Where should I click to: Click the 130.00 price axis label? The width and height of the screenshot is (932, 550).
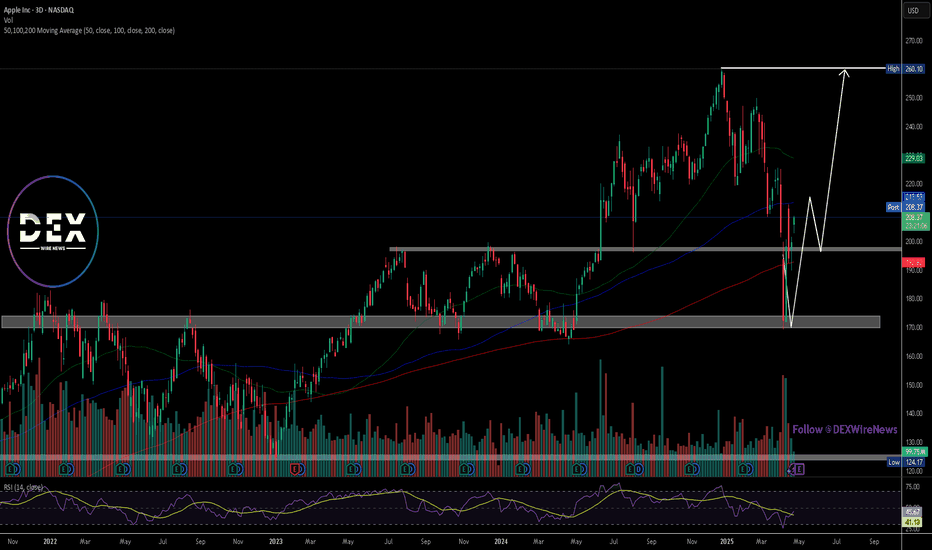pos(914,442)
